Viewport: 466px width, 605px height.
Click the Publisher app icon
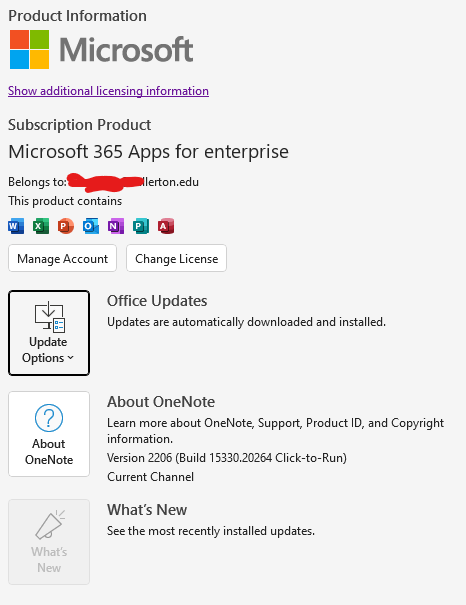click(141, 226)
